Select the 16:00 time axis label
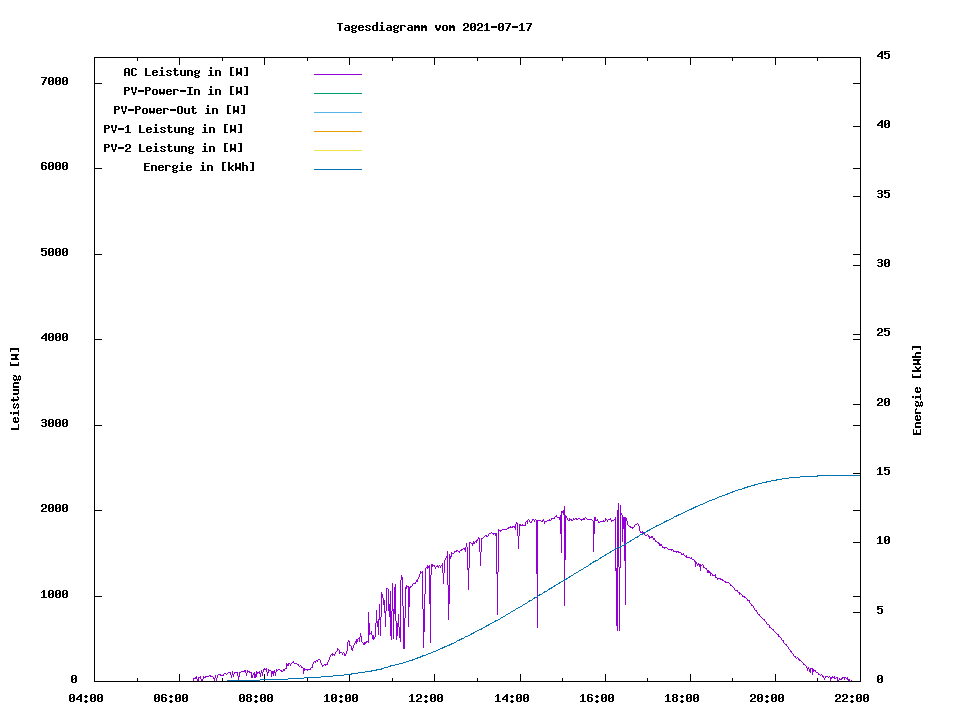The image size is (960, 720). coord(597,698)
